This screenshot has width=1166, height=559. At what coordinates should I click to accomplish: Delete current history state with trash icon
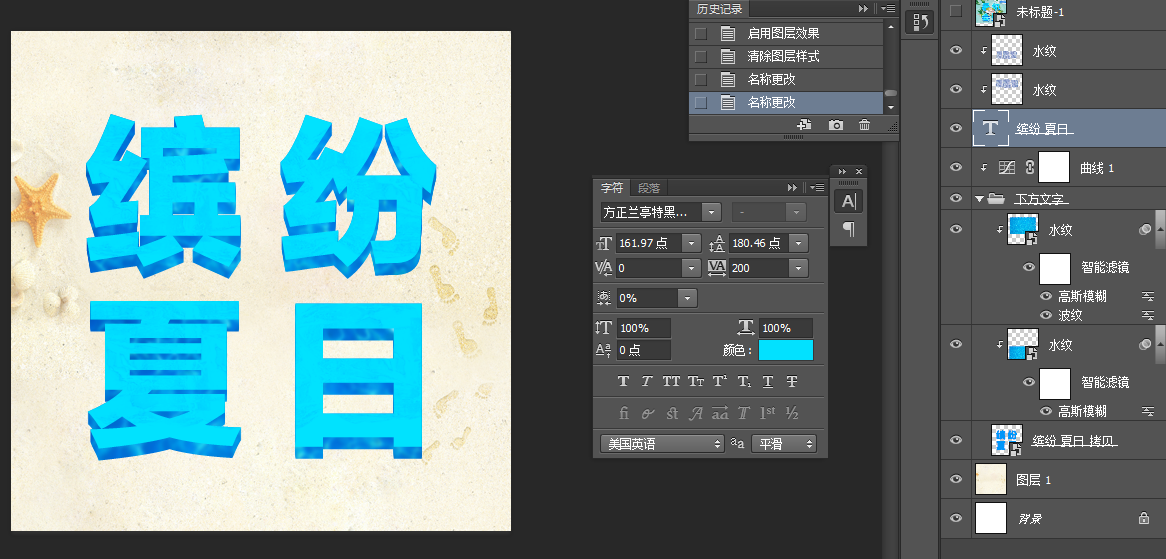(864, 125)
